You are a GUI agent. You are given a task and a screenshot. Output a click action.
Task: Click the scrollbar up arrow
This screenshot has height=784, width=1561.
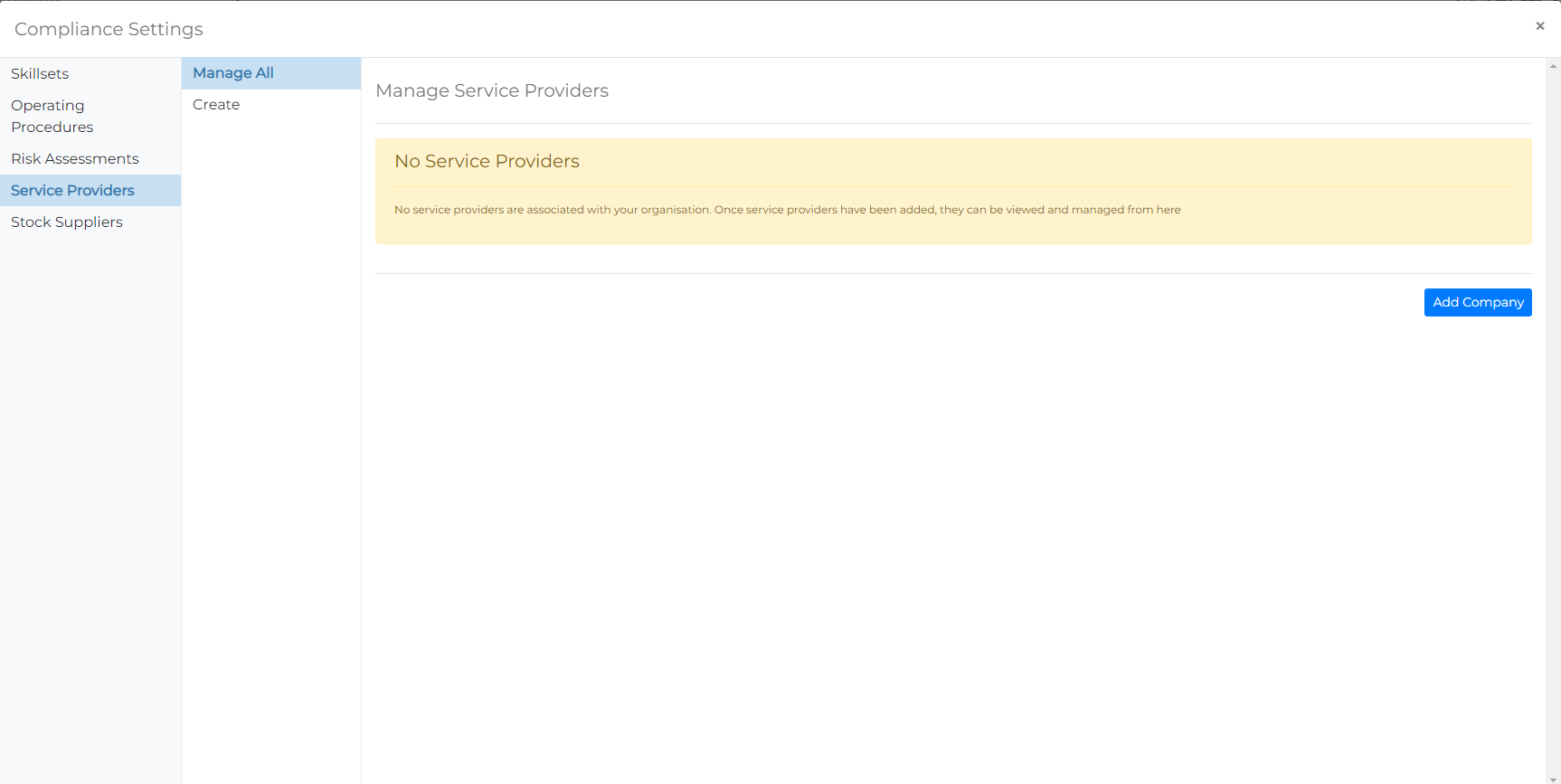1553,66
